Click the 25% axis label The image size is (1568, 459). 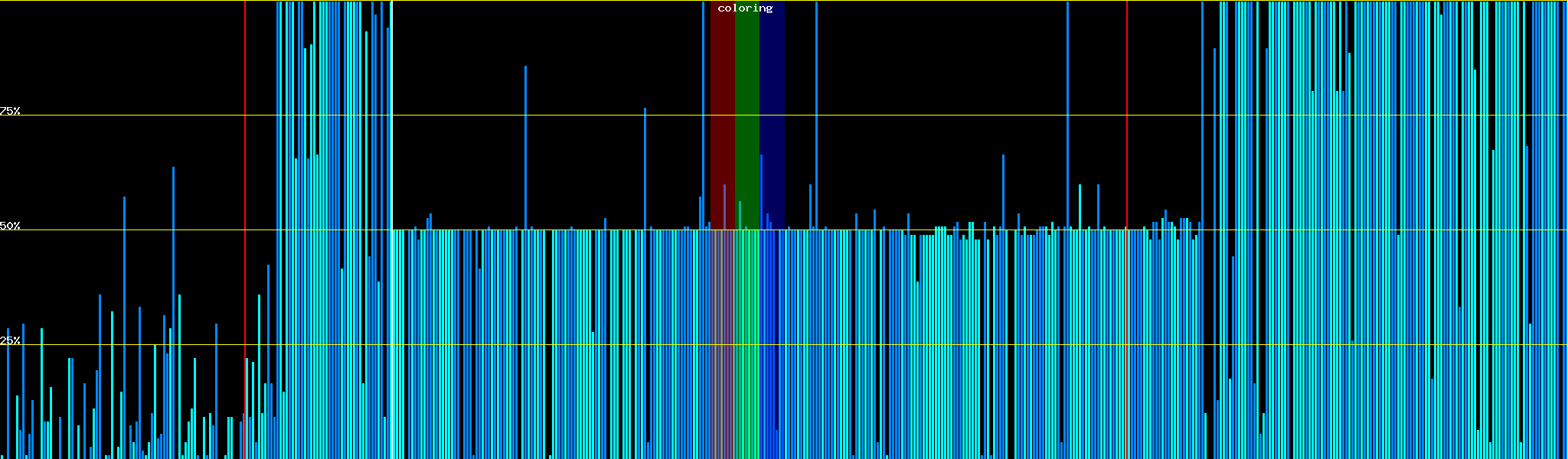click(10, 340)
